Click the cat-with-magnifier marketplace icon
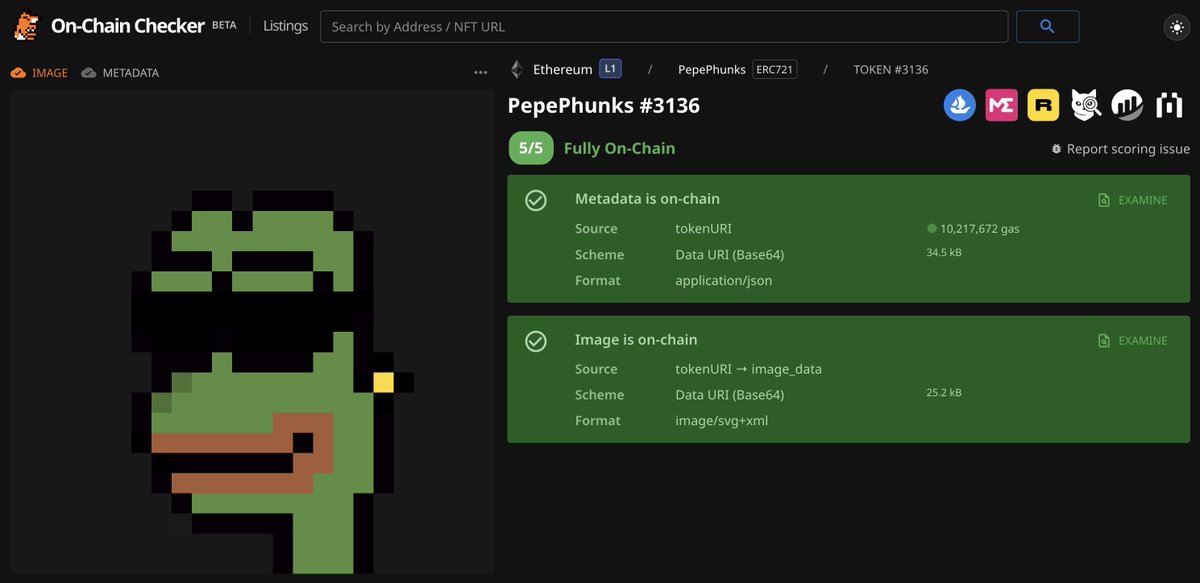Image resolution: width=1200 pixels, height=583 pixels. 1085,104
